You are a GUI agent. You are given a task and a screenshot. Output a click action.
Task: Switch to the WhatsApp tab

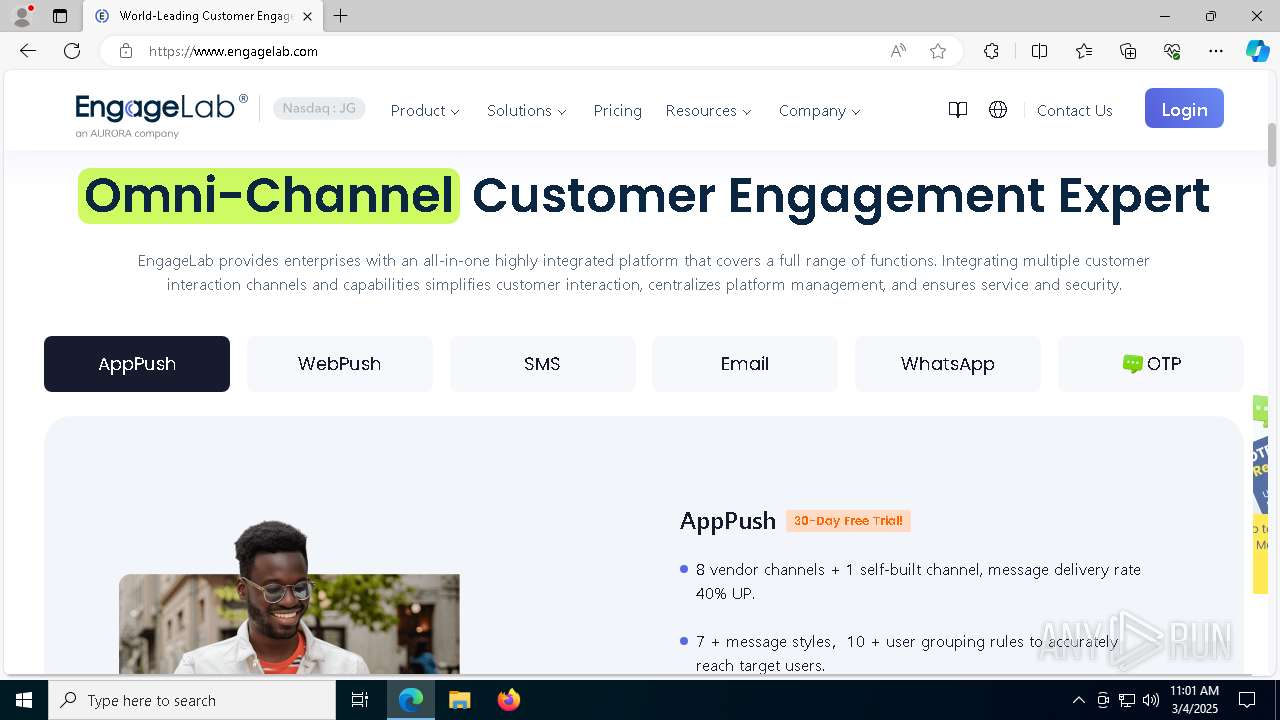pyautogui.click(x=948, y=364)
